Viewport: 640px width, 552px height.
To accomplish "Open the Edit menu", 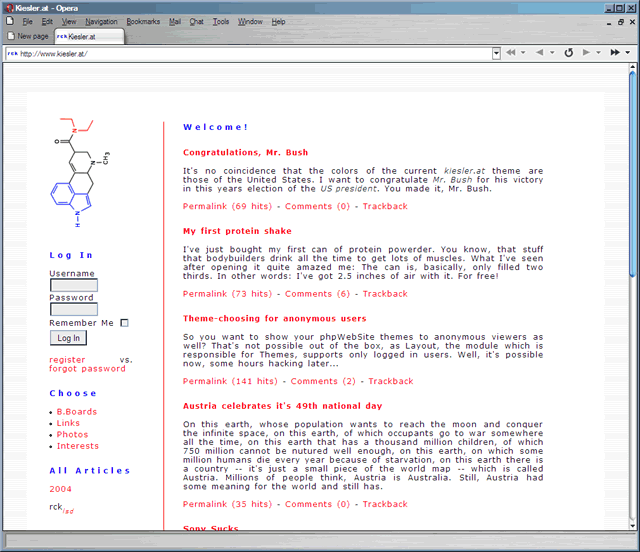I will pyautogui.click(x=47, y=22).
